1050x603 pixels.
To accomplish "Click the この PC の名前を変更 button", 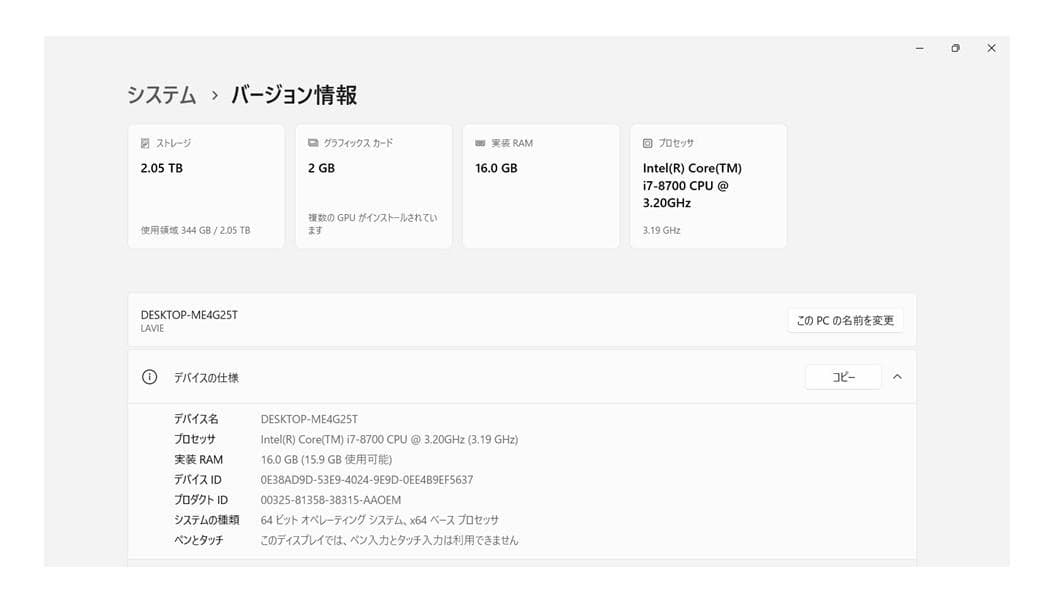I will click(x=843, y=320).
